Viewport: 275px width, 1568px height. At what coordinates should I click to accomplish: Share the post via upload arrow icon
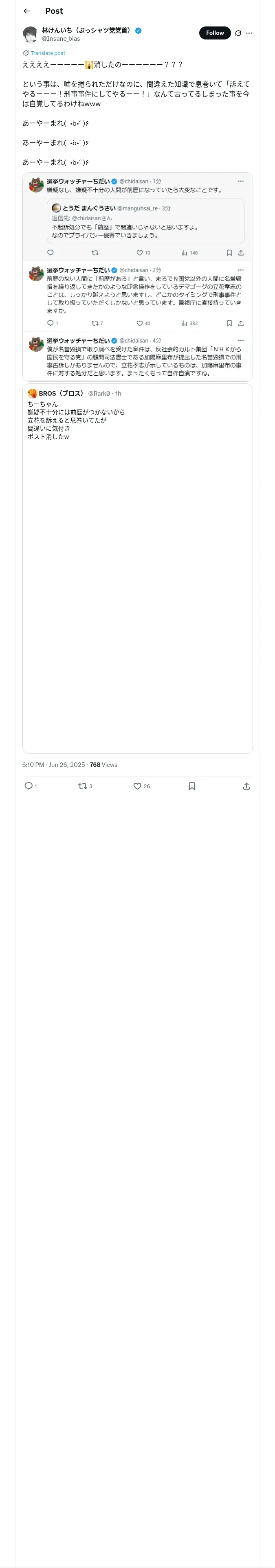click(246, 786)
